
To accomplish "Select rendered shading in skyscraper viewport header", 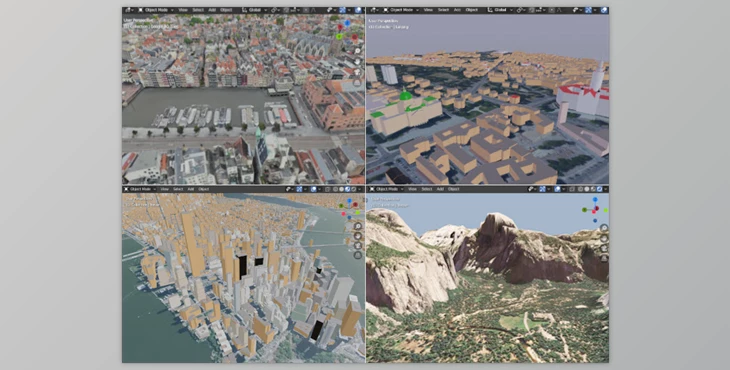I will coord(354,189).
